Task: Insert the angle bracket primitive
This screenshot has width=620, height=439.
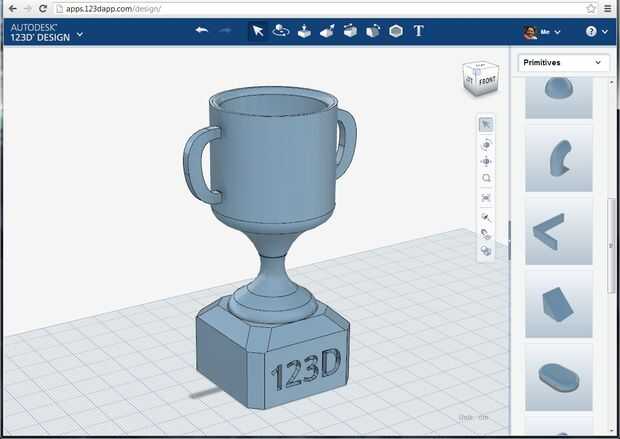Action: point(559,232)
